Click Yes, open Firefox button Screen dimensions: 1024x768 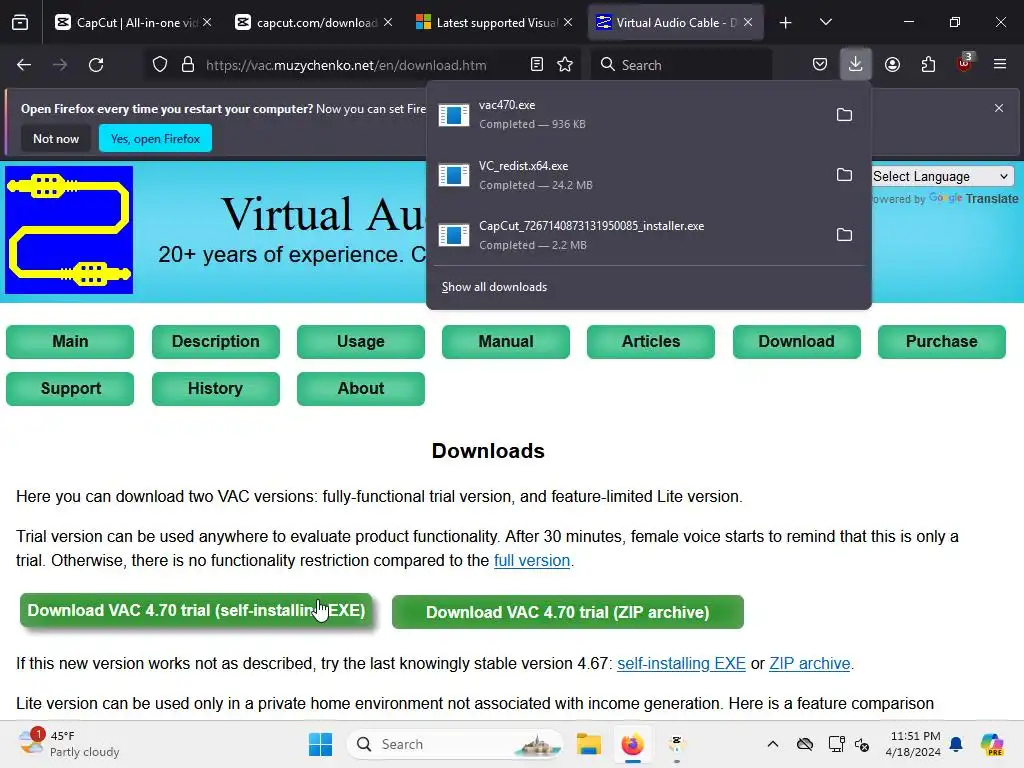[155, 138]
